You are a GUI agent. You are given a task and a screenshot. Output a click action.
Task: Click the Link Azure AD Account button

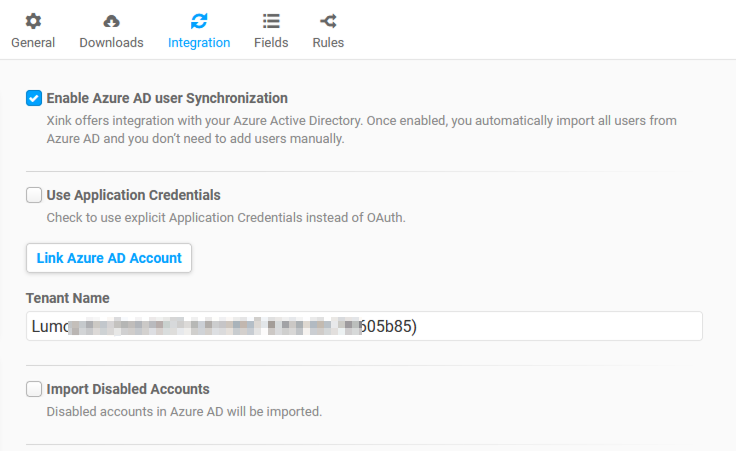coord(109,258)
